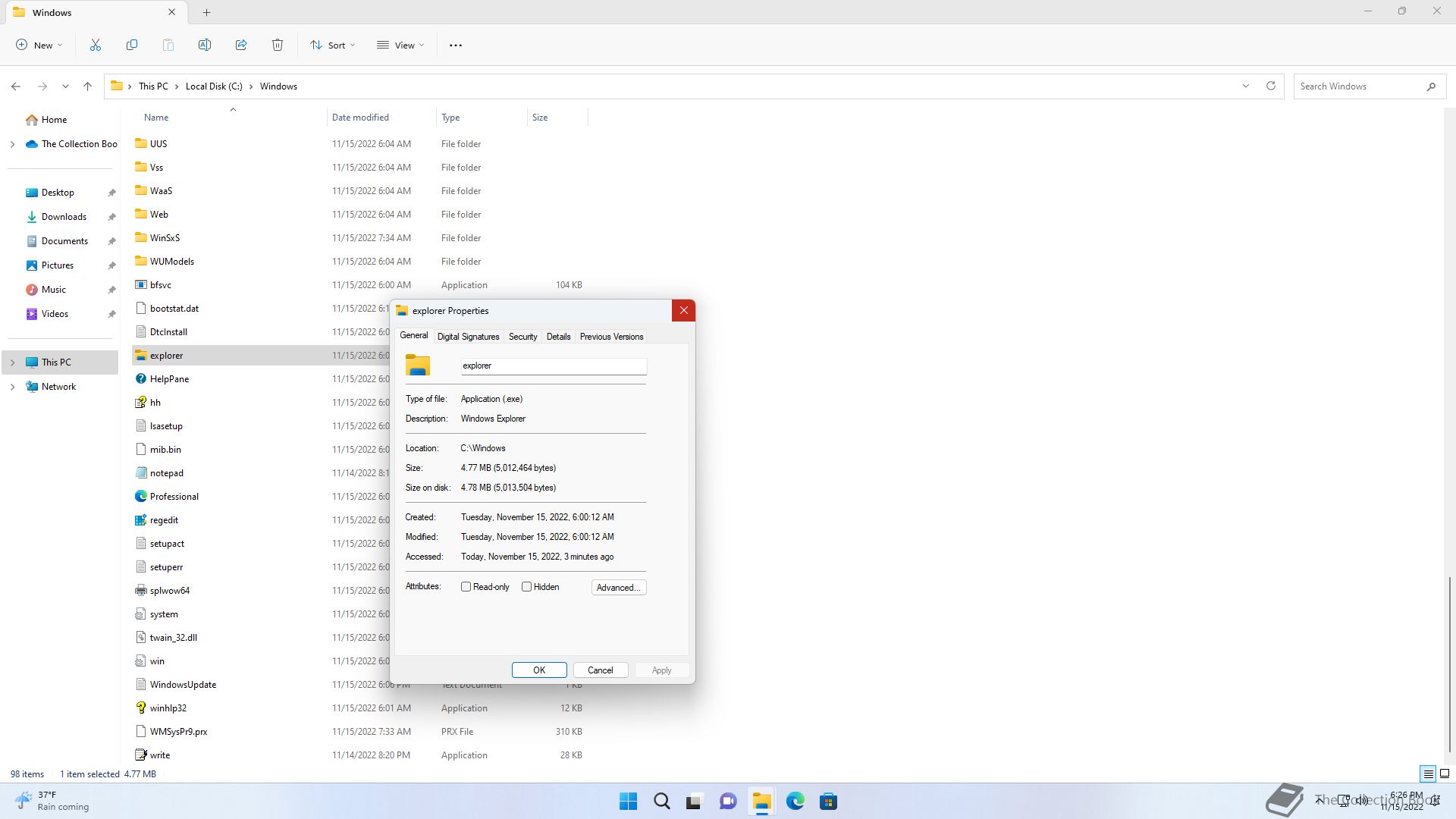Click This PC breadcrumb in address bar

click(x=153, y=86)
